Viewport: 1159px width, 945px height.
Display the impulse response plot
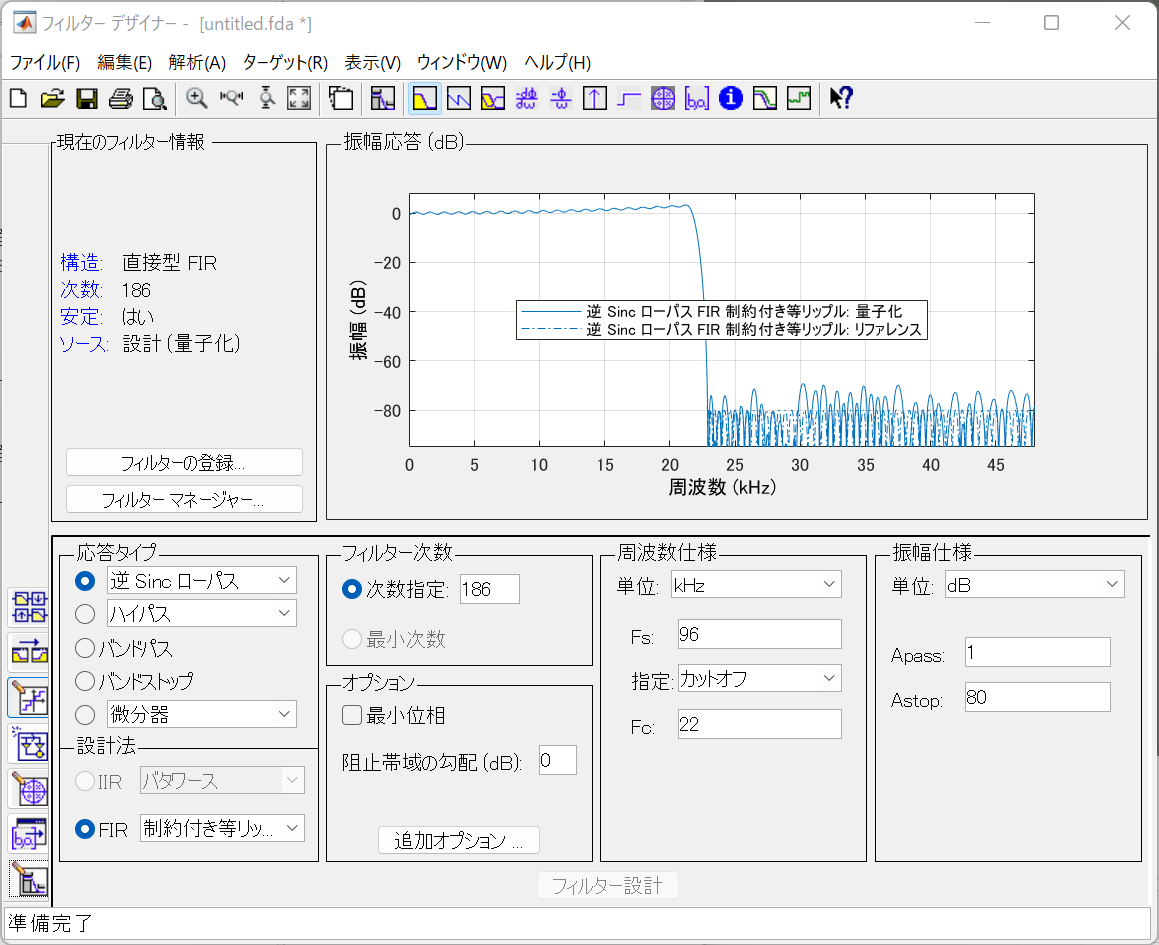click(595, 98)
